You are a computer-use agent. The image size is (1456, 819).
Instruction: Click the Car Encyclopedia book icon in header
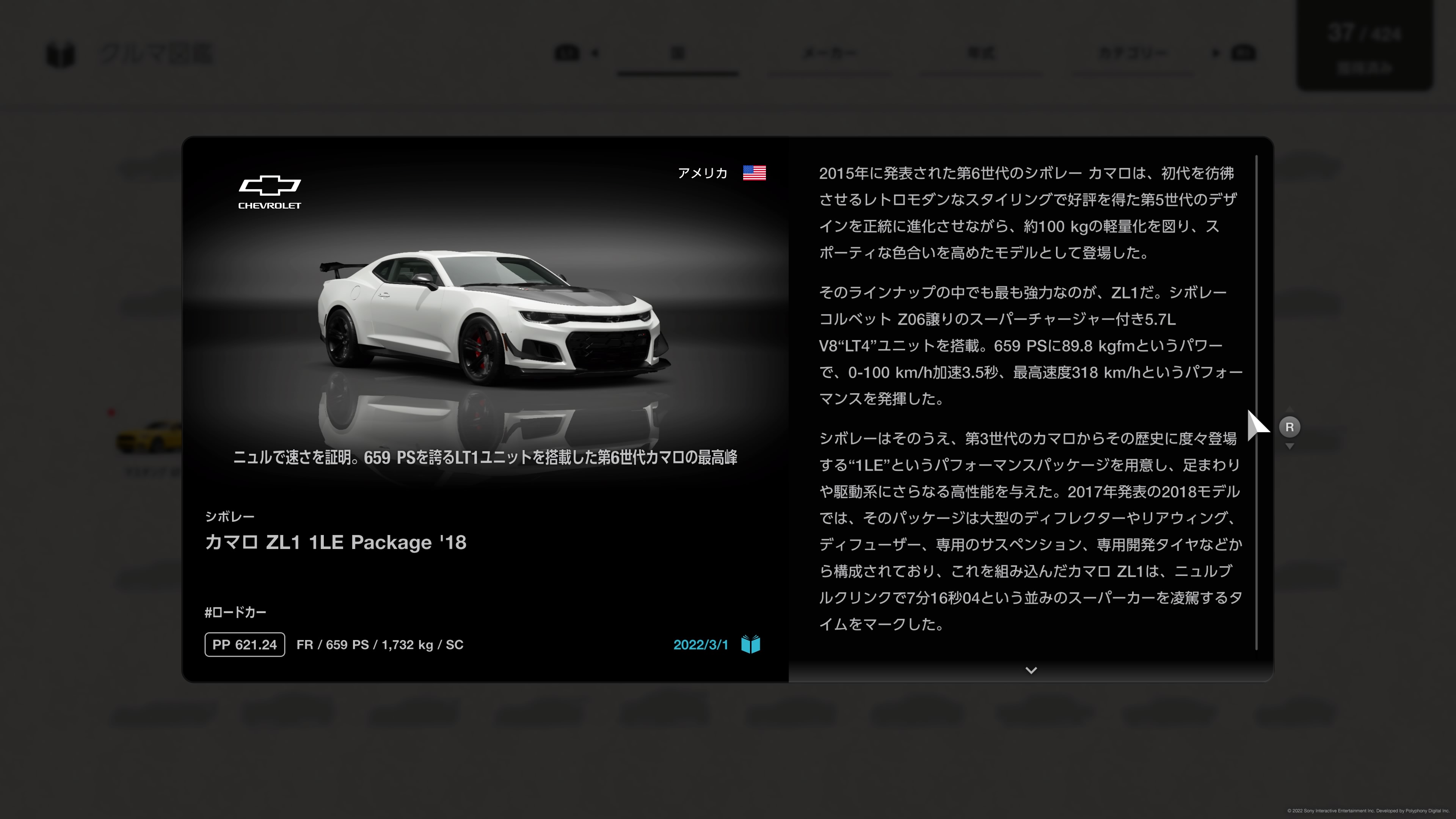tap(60, 54)
